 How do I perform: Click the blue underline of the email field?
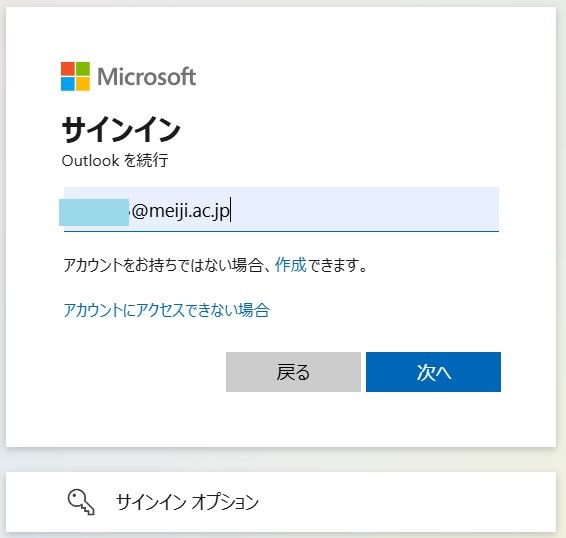281,231
